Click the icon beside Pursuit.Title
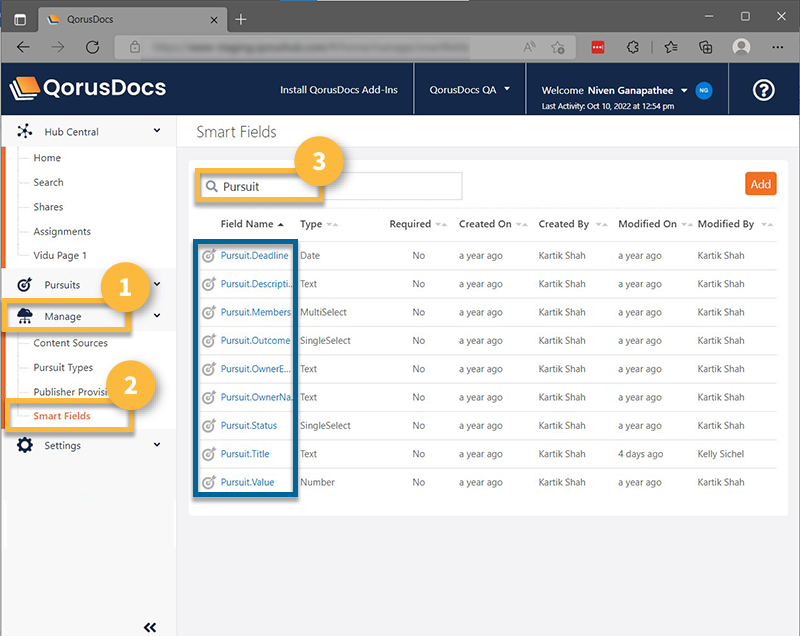 point(209,454)
